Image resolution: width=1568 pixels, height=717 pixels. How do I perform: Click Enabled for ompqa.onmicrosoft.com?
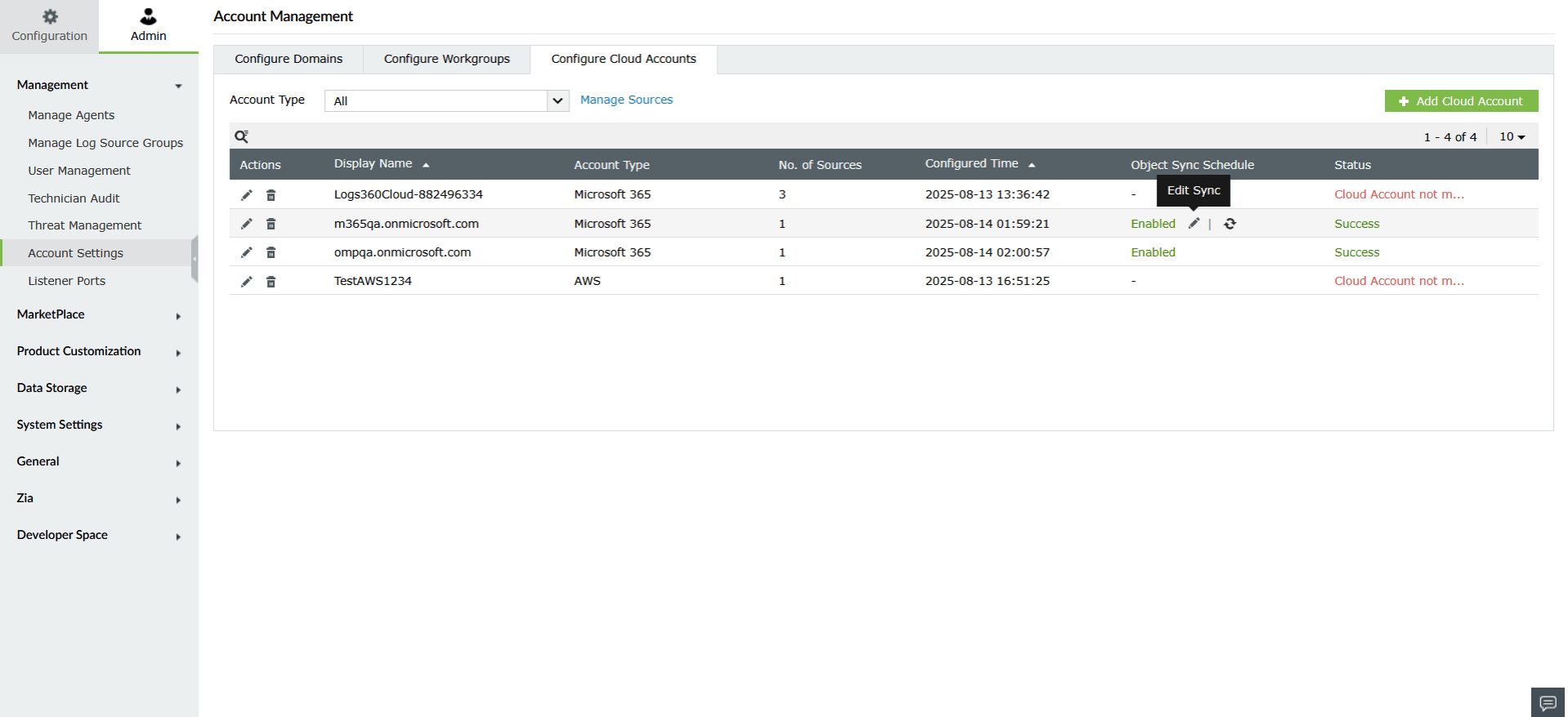pos(1153,252)
